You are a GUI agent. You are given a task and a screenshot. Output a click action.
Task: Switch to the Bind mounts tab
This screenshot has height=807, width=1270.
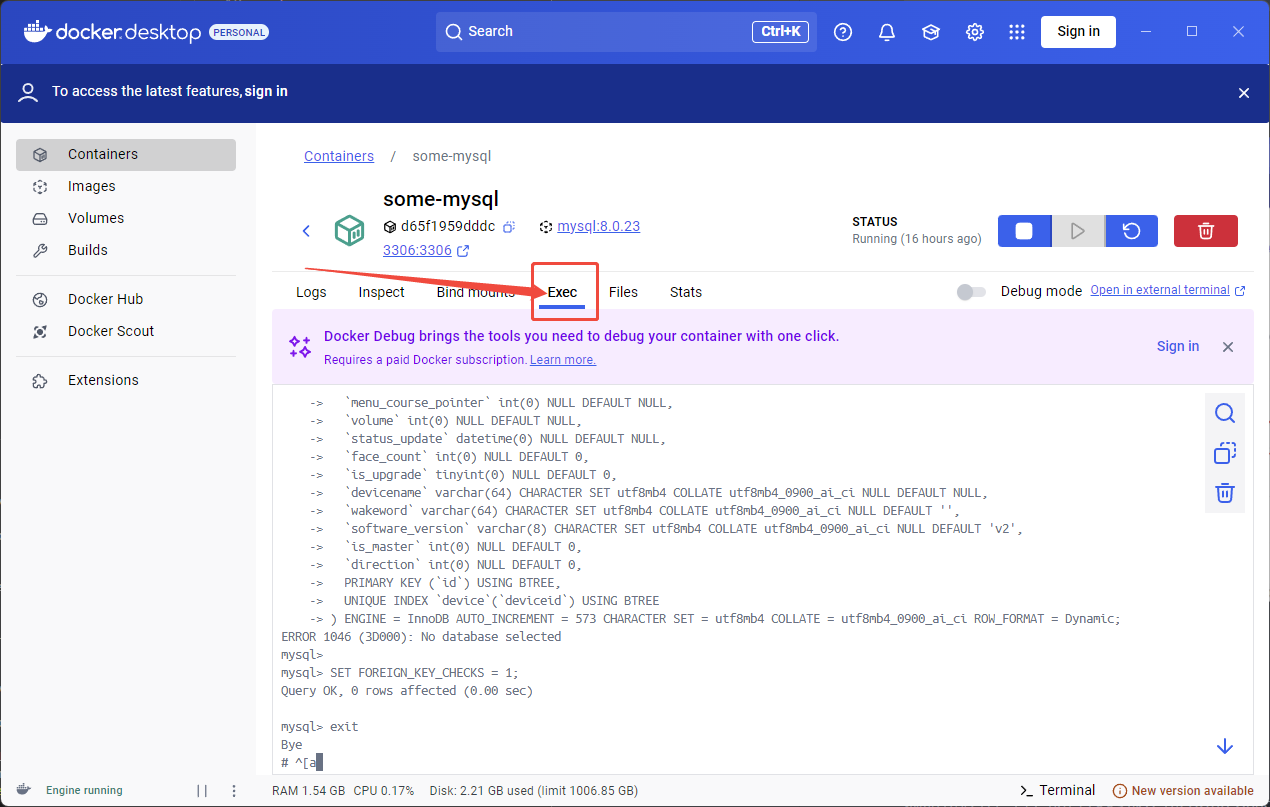tap(475, 292)
